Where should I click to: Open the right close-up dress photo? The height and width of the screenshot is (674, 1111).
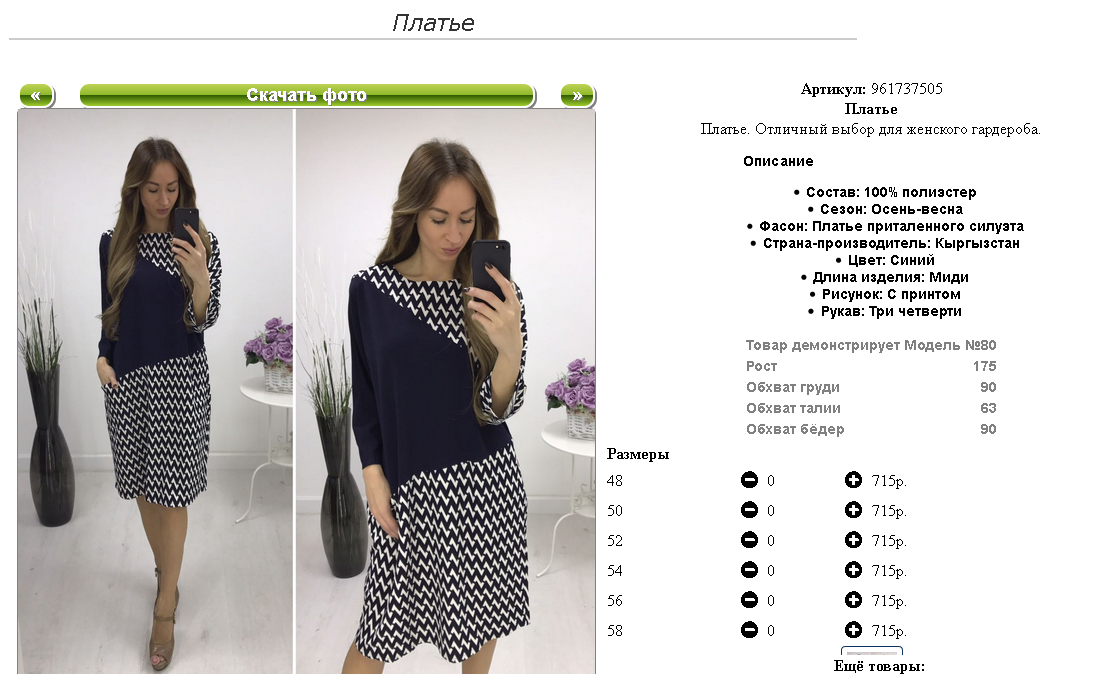[x=446, y=391]
